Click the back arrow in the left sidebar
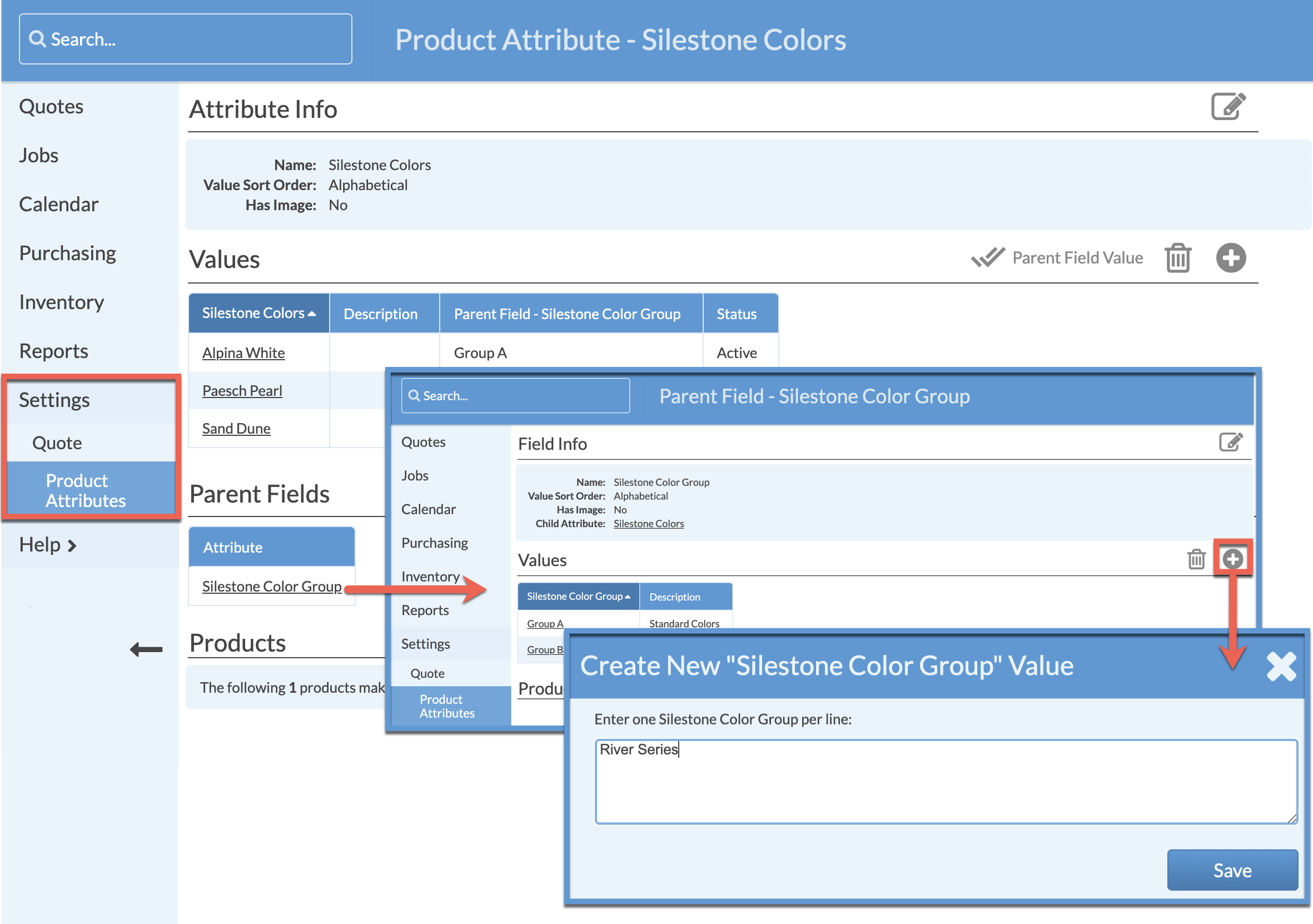Viewport: 1313px width, 924px height. 146,649
